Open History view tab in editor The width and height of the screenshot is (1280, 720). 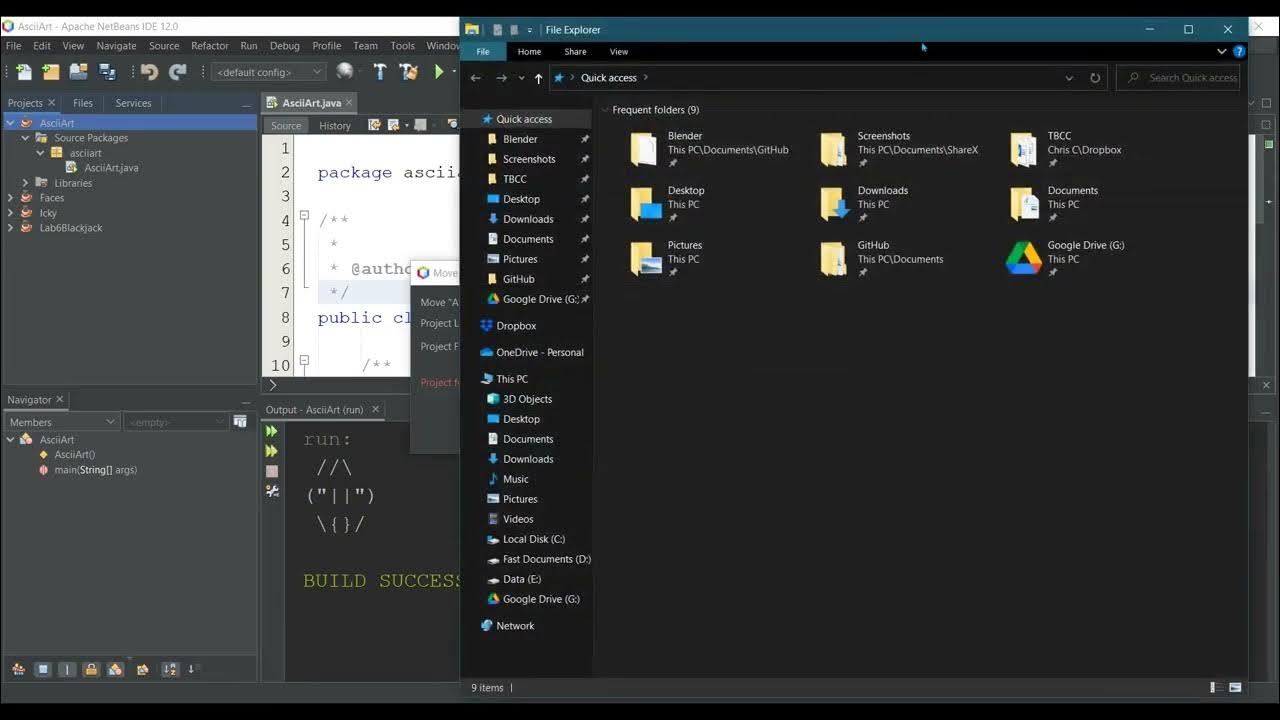(335, 125)
